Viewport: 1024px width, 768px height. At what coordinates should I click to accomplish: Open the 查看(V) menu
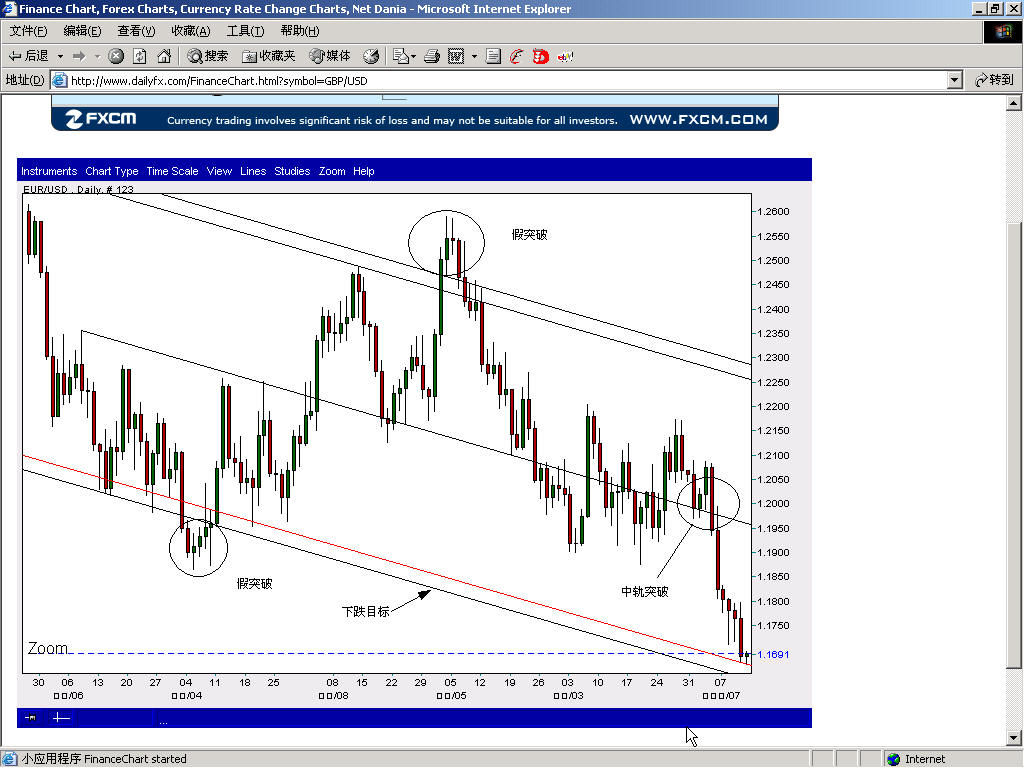[x=136, y=31]
